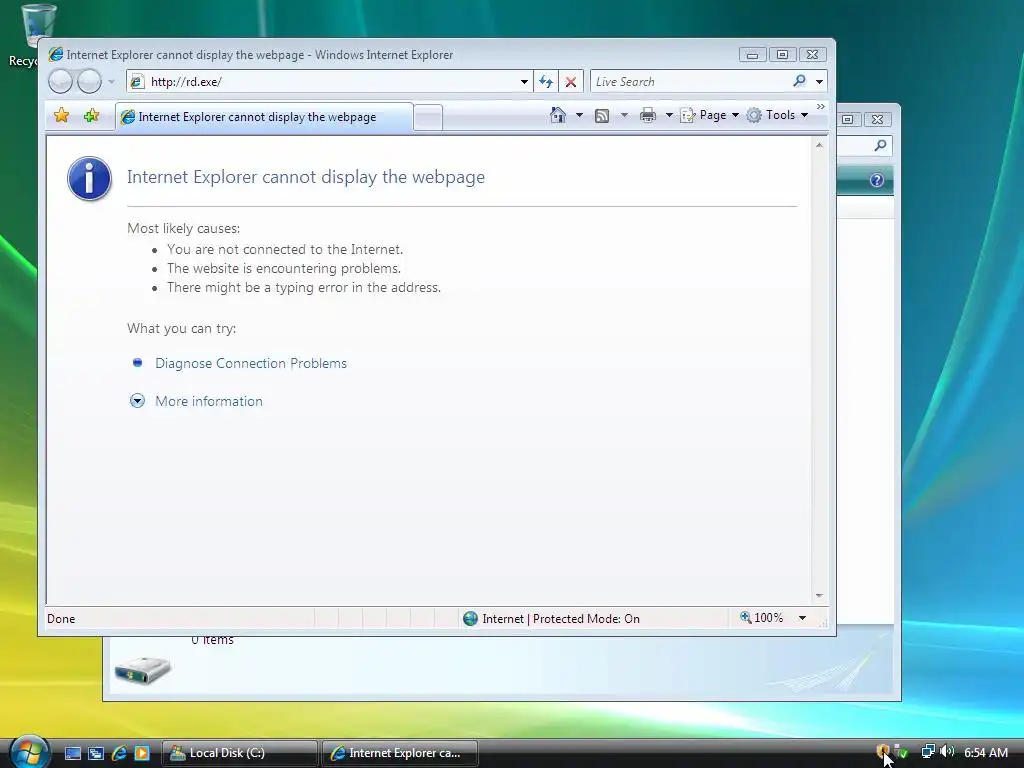The image size is (1024, 768).
Task: Open the zoom level dropdown arrow
Action: coord(803,618)
